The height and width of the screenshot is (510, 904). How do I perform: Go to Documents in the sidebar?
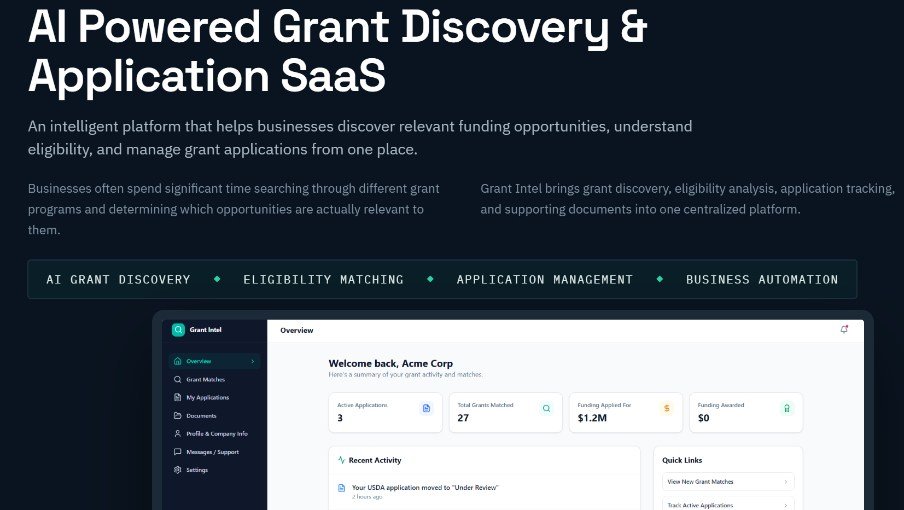tap(214, 415)
